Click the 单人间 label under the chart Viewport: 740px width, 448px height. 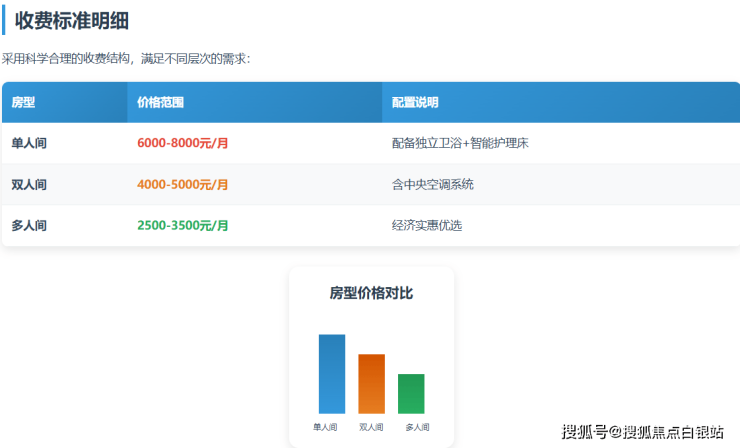click(x=325, y=427)
